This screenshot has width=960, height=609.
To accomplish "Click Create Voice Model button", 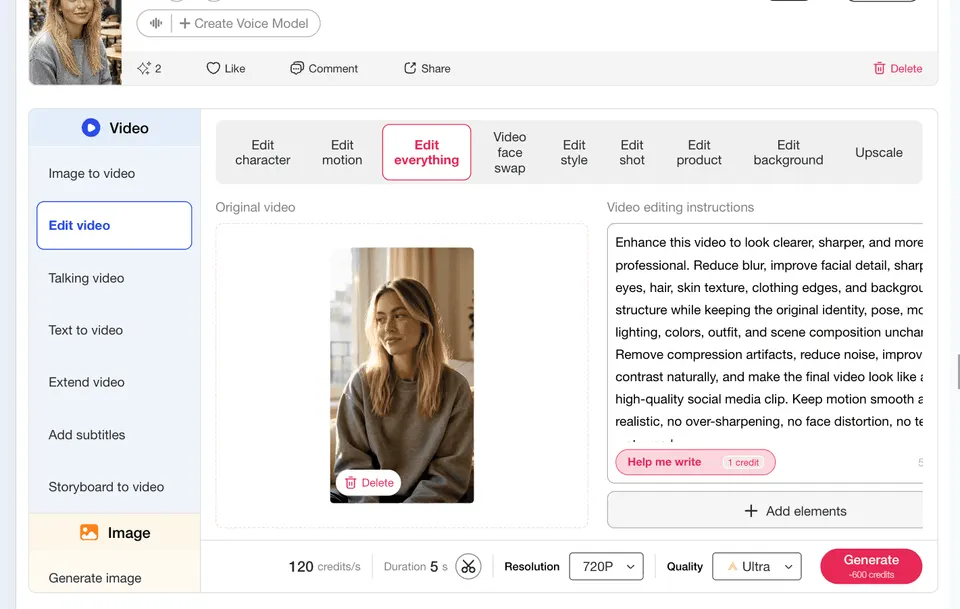I will tap(228, 23).
